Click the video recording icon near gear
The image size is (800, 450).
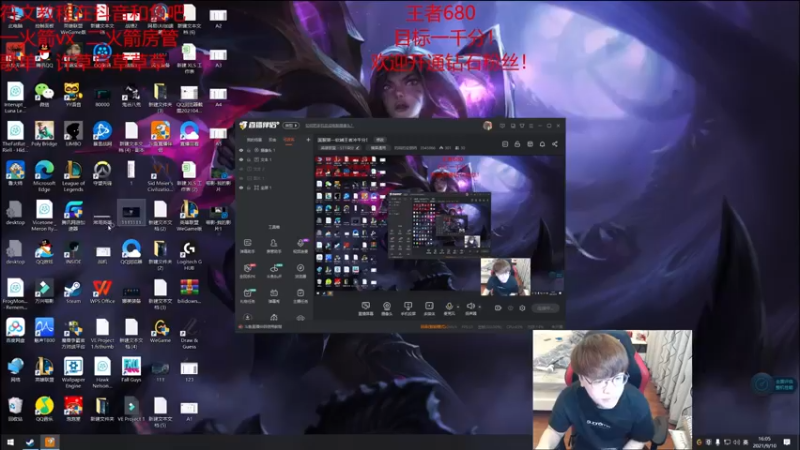tap(498, 308)
